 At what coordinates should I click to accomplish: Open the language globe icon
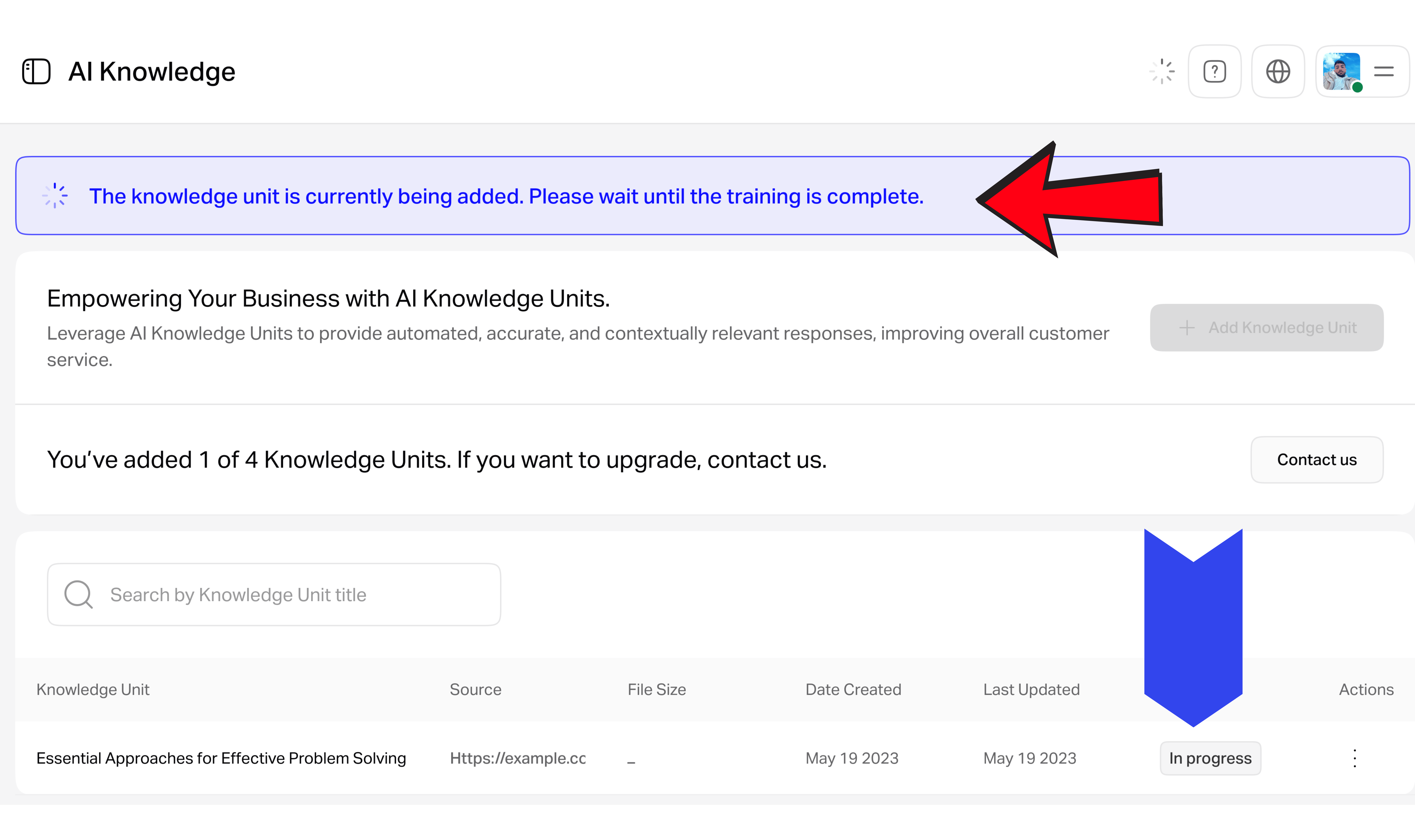click(1278, 72)
